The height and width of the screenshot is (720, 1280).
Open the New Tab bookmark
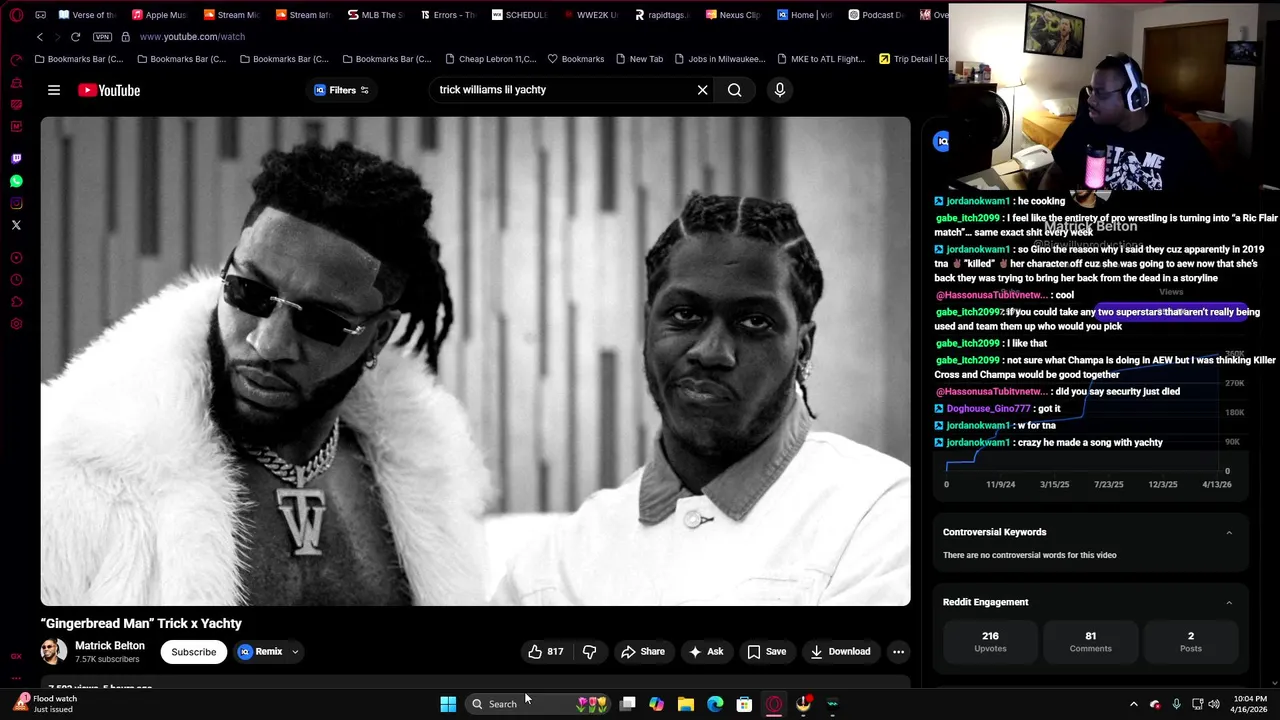(x=639, y=59)
